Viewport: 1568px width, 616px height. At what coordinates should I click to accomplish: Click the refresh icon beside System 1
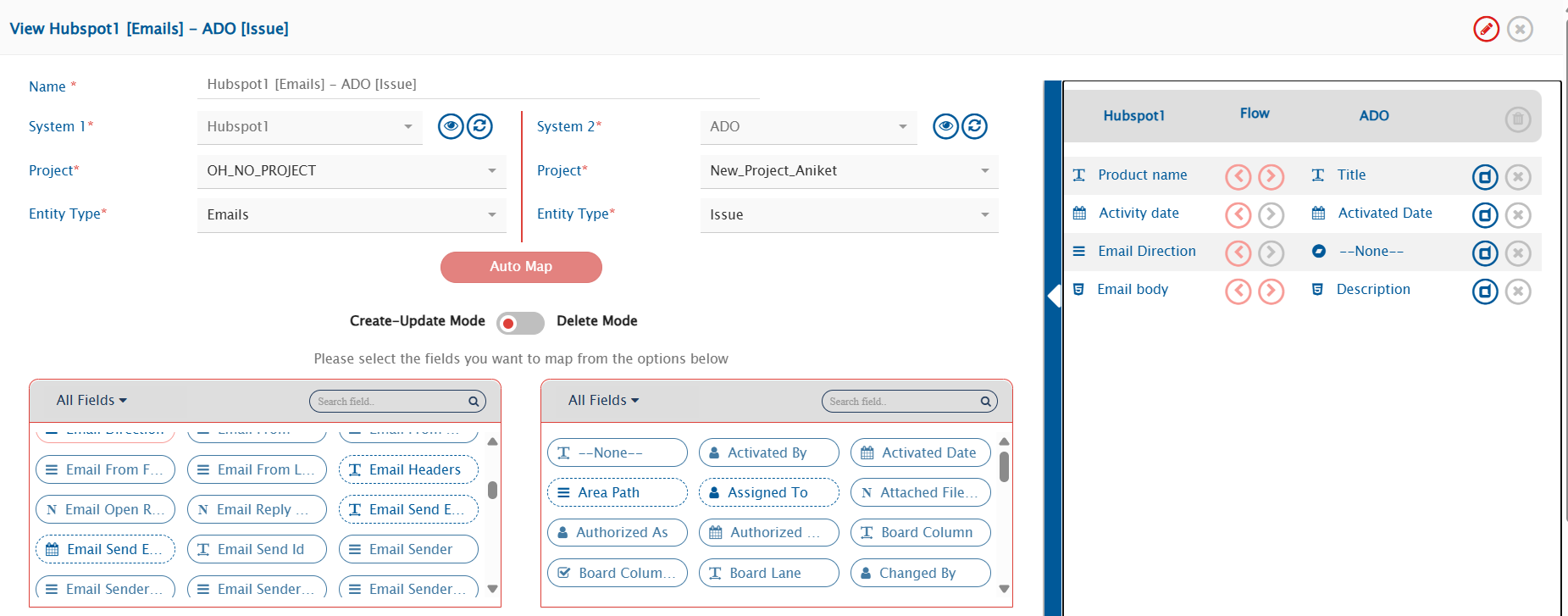tap(479, 126)
